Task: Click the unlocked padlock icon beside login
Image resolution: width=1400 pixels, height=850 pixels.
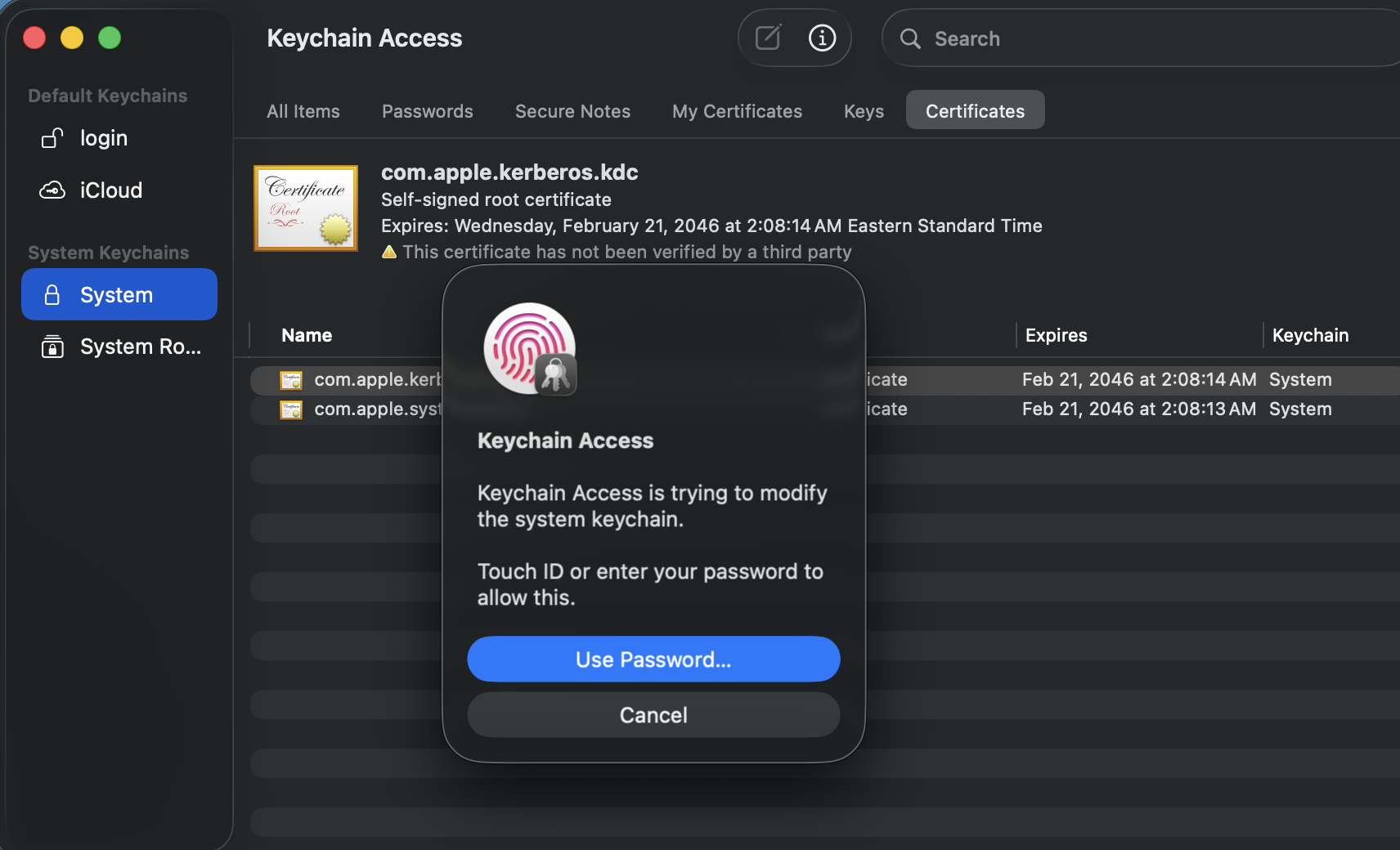Action: pos(52,138)
